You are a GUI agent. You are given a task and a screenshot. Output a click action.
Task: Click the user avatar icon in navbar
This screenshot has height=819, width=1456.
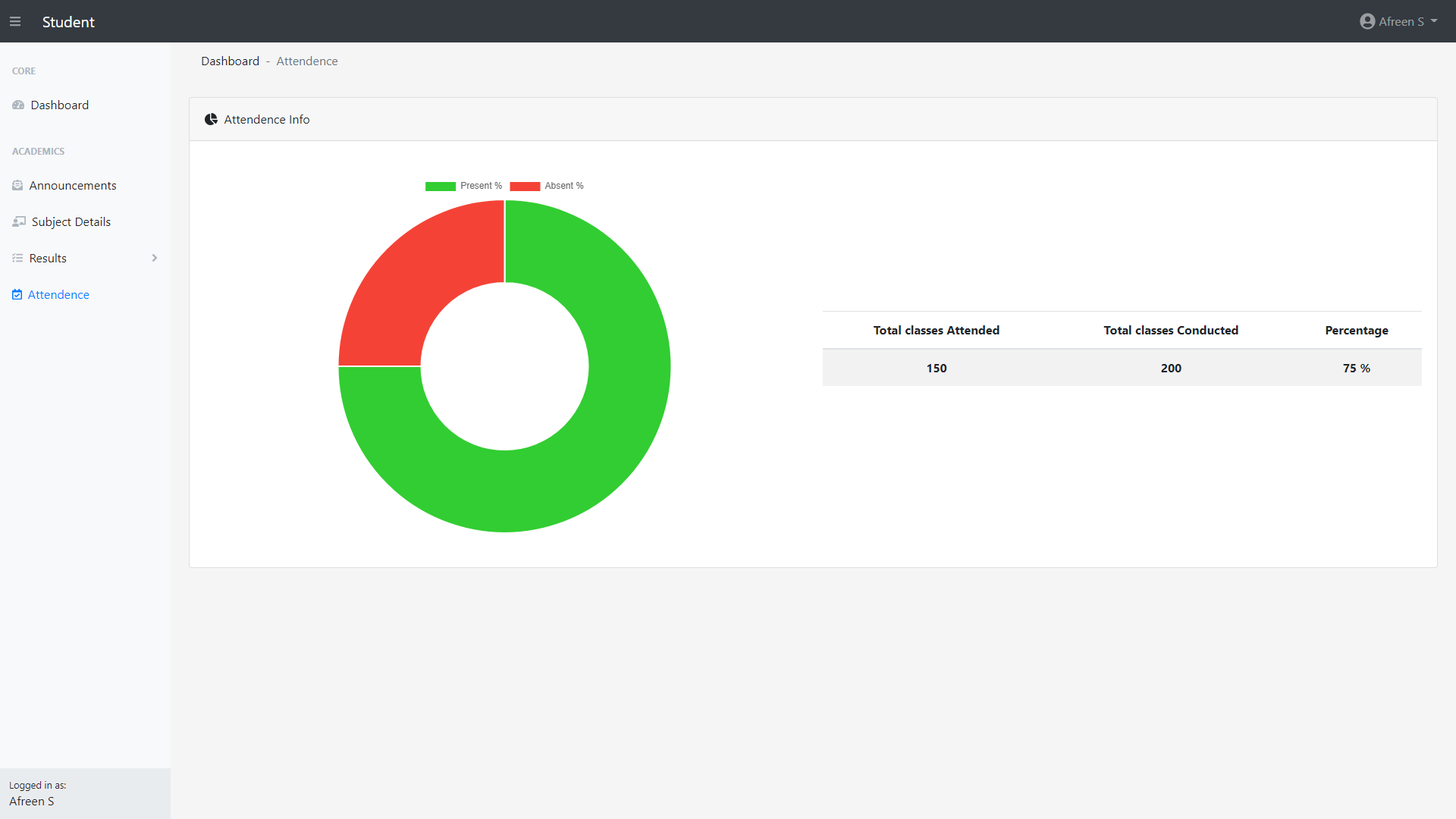1367,21
